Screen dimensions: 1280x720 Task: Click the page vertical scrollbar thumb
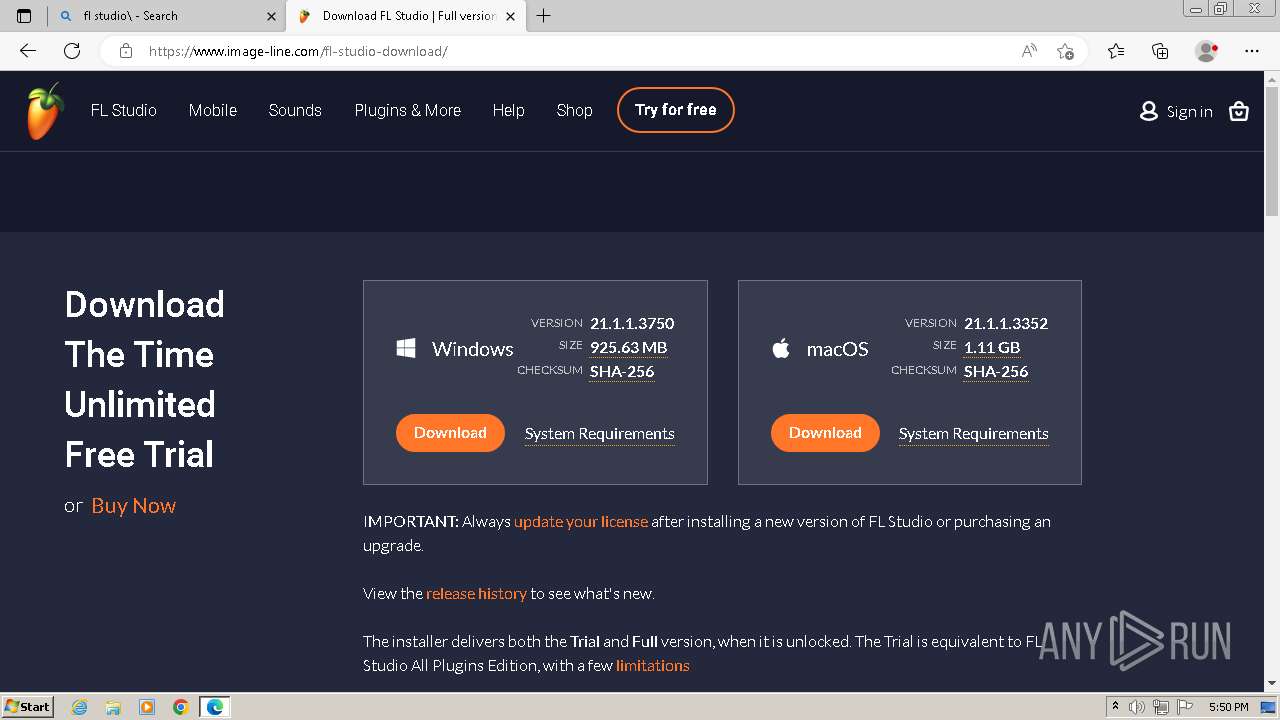tap(1272, 151)
